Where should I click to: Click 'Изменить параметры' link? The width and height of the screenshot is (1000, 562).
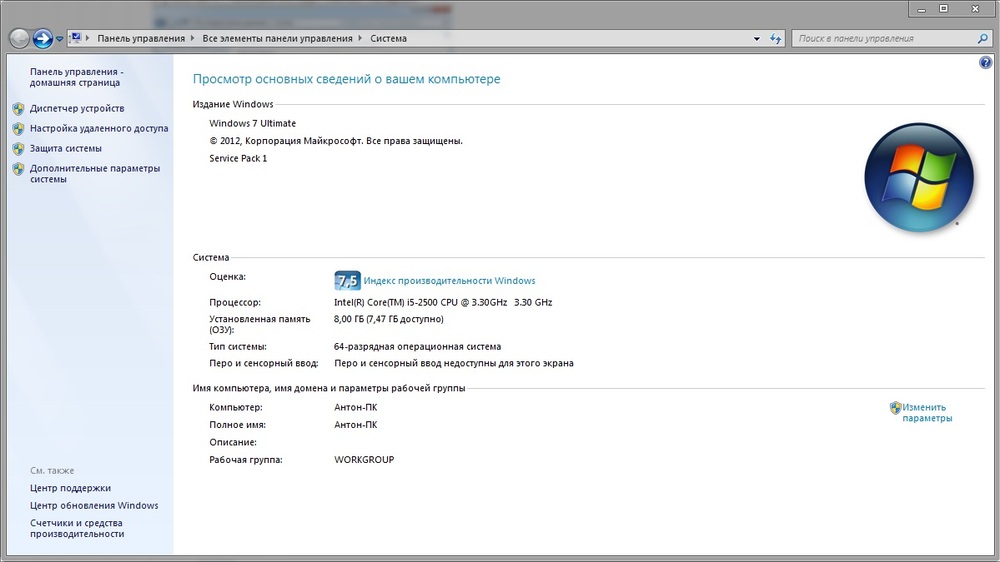926,413
